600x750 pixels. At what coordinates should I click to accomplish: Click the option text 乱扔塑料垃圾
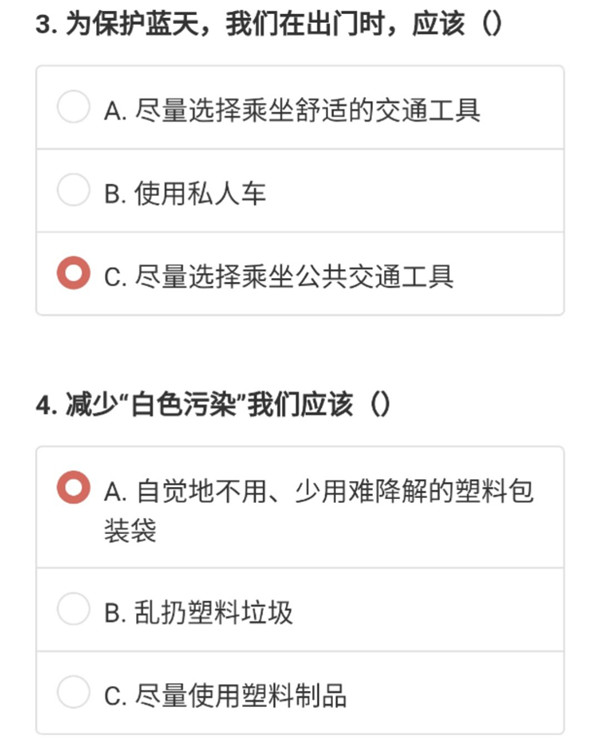click(213, 613)
